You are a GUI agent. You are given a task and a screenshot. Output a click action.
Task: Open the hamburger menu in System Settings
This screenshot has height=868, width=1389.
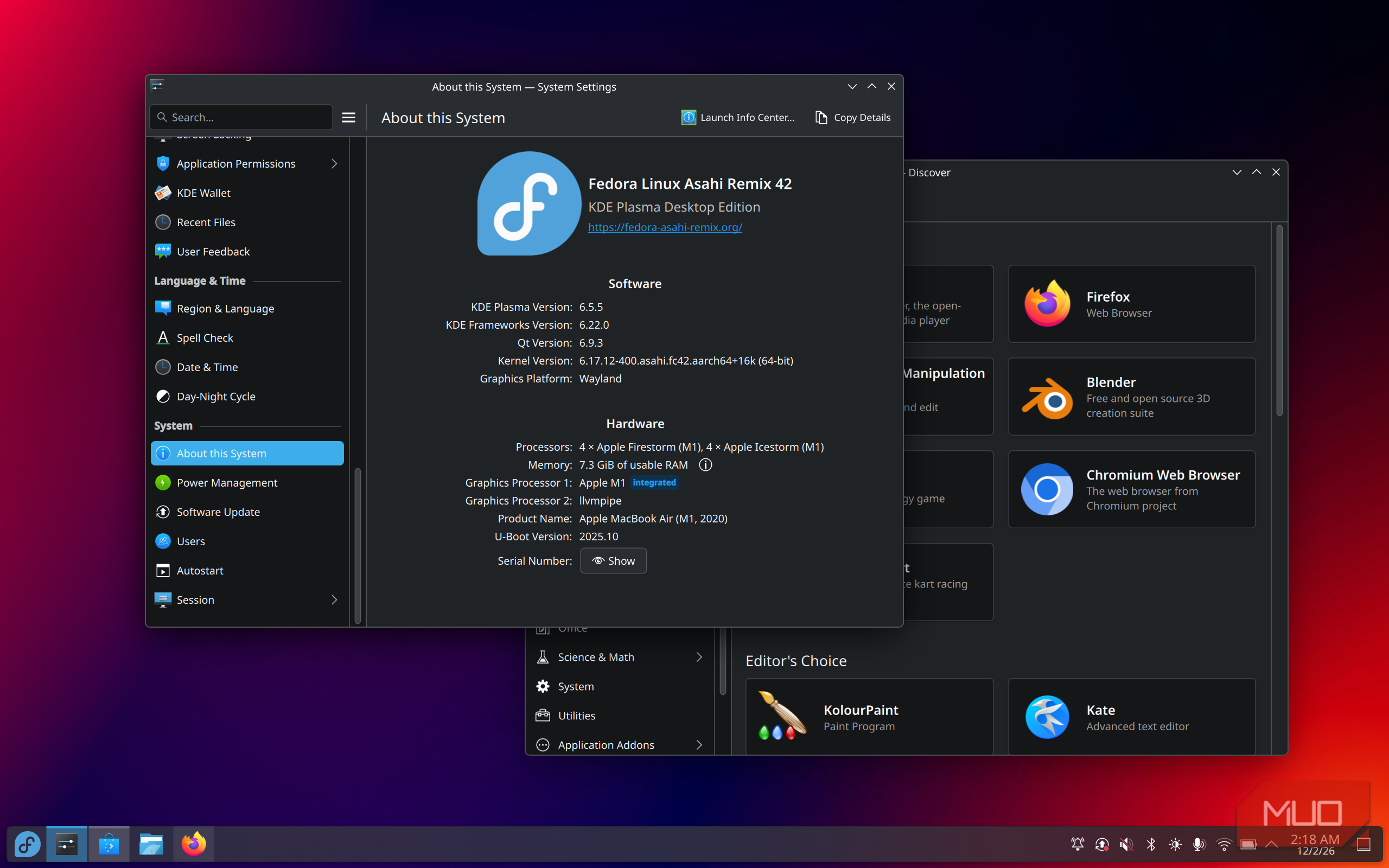(x=348, y=117)
